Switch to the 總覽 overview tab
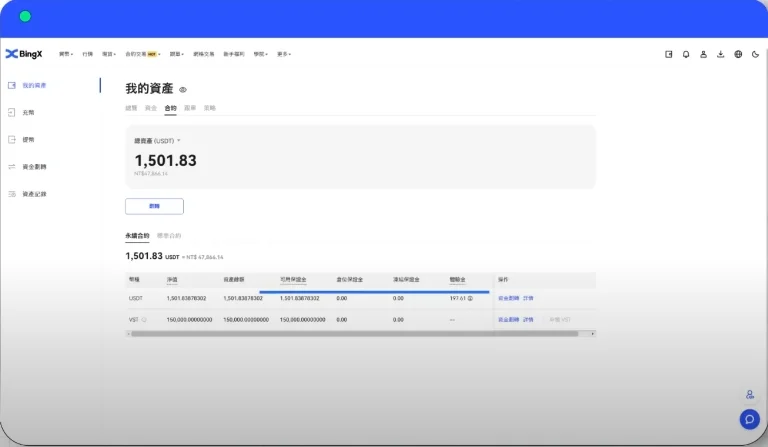768x447 pixels. pyautogui.click(x=131, y=108)
